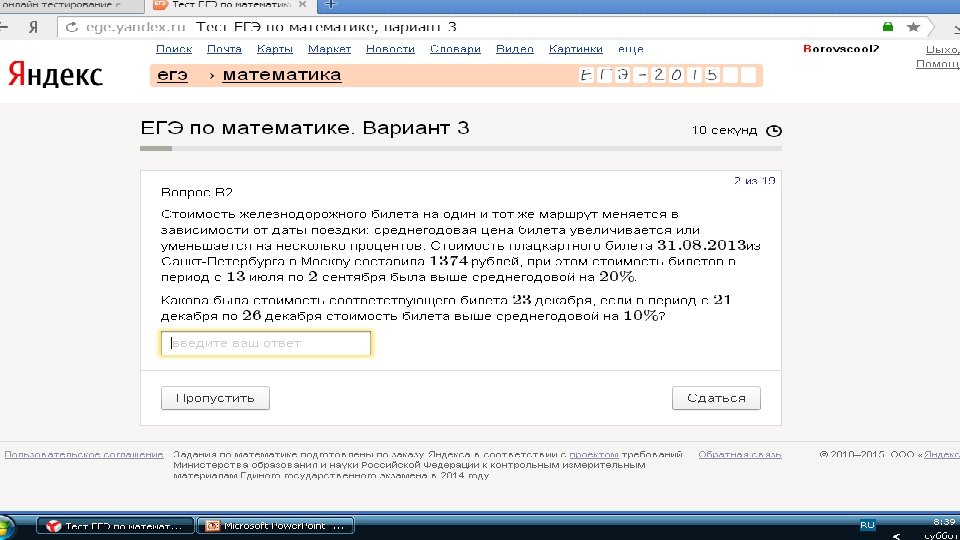The width and height of the screenshot is (960, 540).
Task: Open the Помощь link
Action: (937, 64)
